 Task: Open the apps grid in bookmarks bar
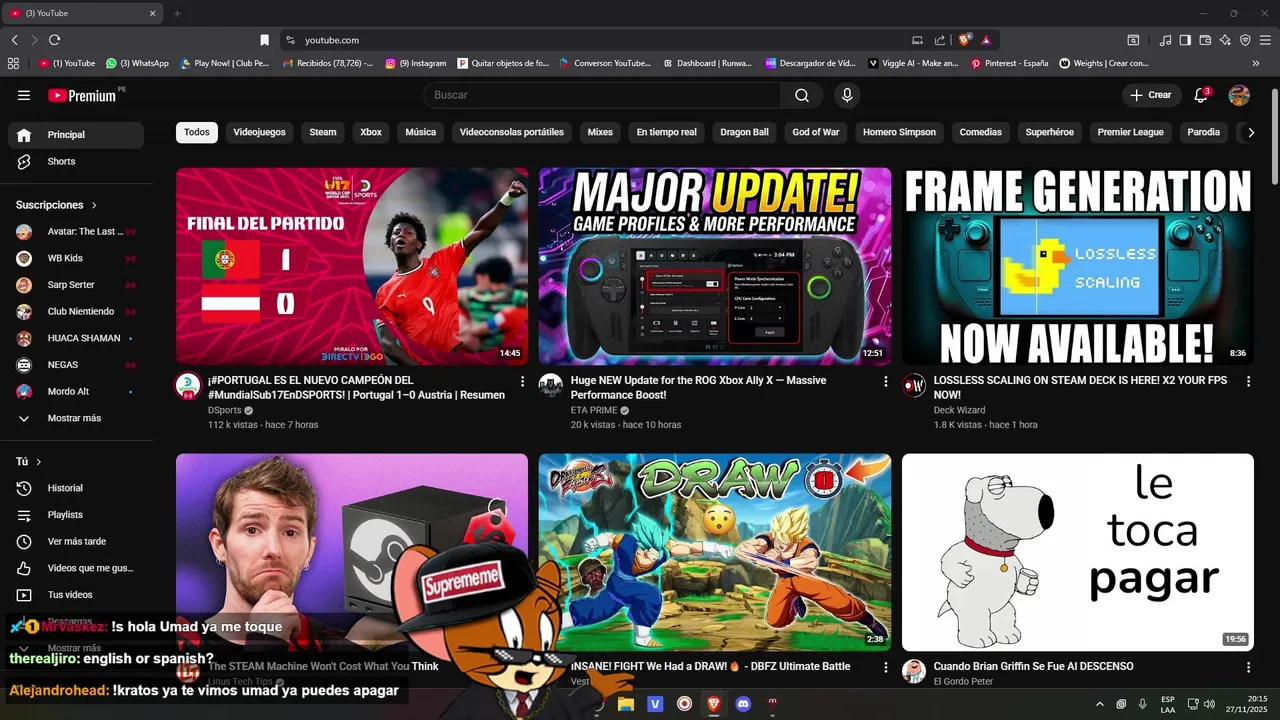coord(13,63)
